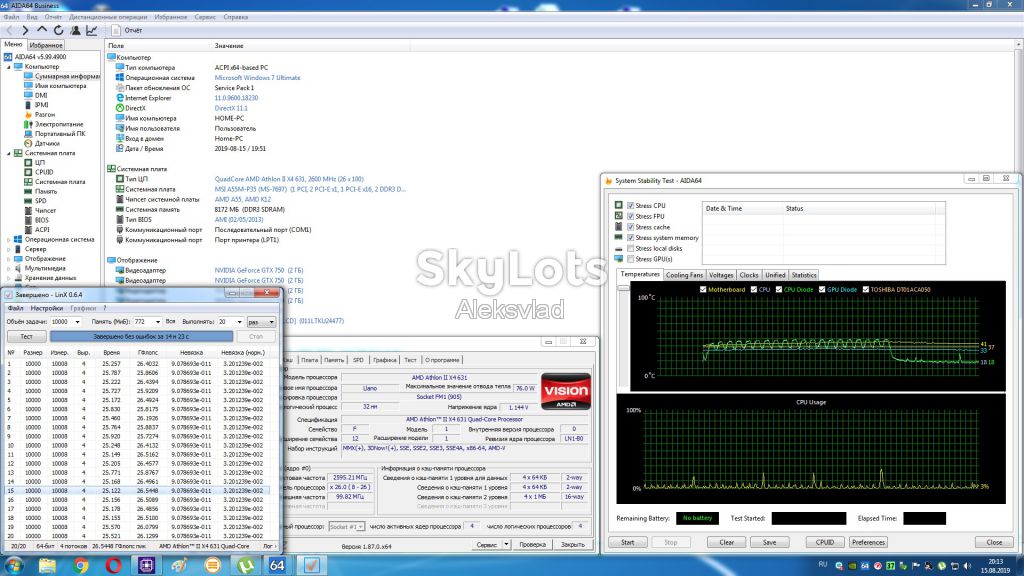
Task: Enable the Stress local disks checkbox
Action: [630, 248]
